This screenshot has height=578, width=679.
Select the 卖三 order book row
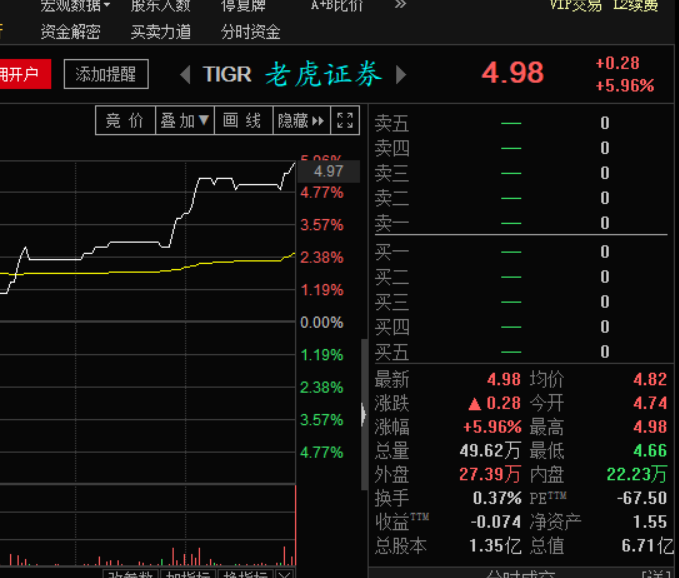[521, 173]
